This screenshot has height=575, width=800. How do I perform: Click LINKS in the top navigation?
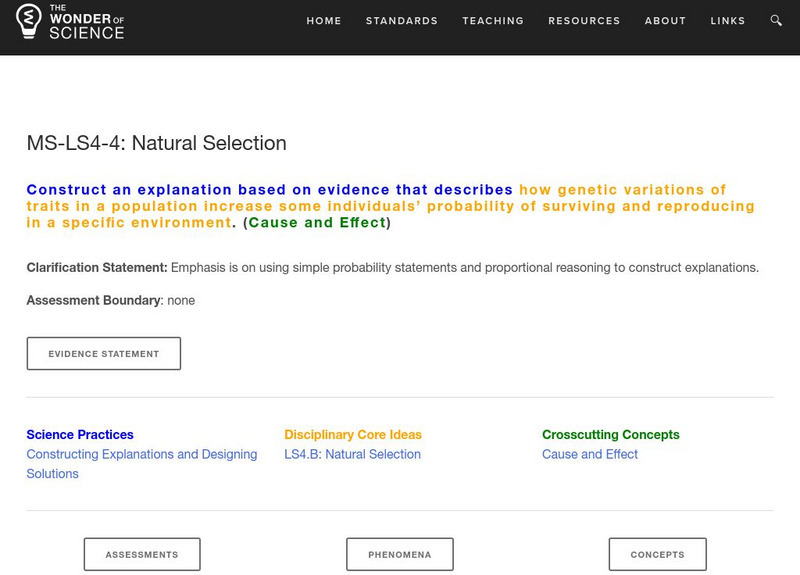pyautogui.click(x=728, y=21)
